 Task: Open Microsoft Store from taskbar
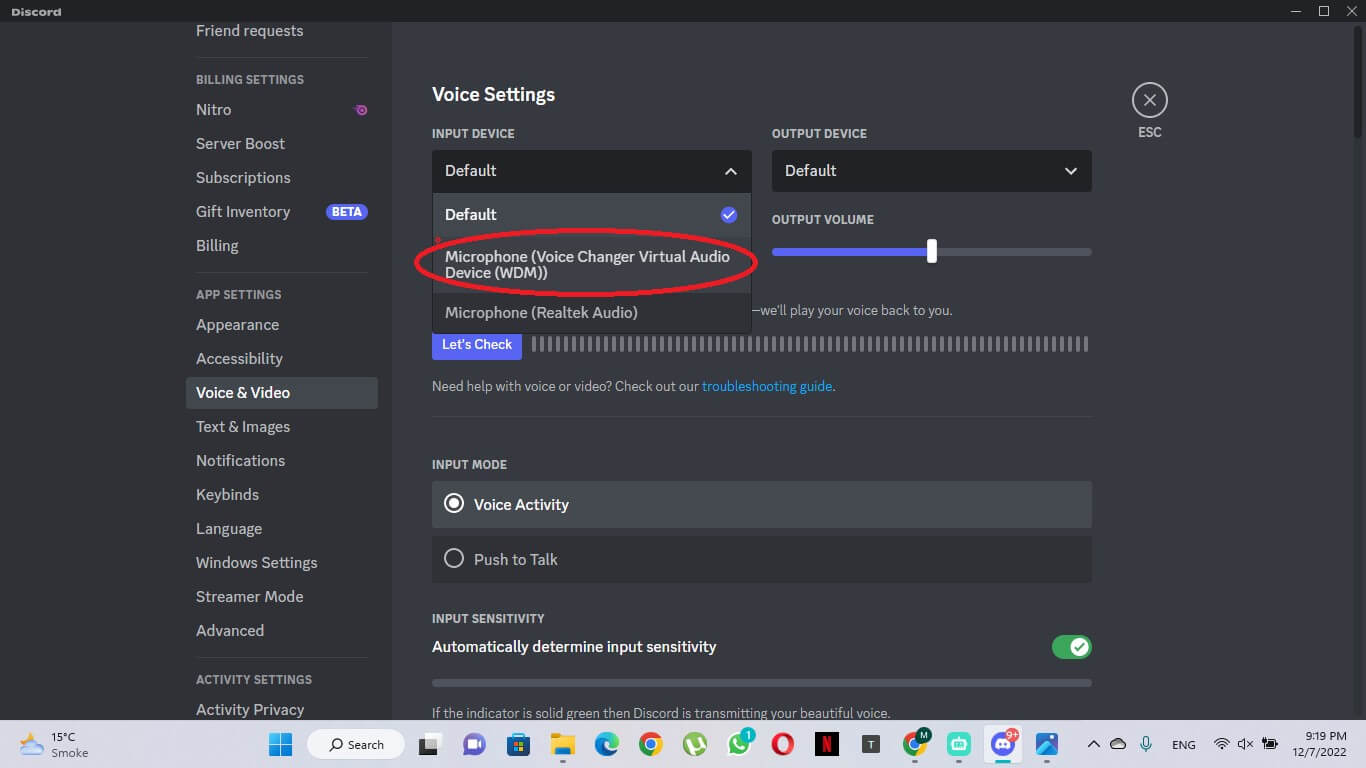pos(518,744)
